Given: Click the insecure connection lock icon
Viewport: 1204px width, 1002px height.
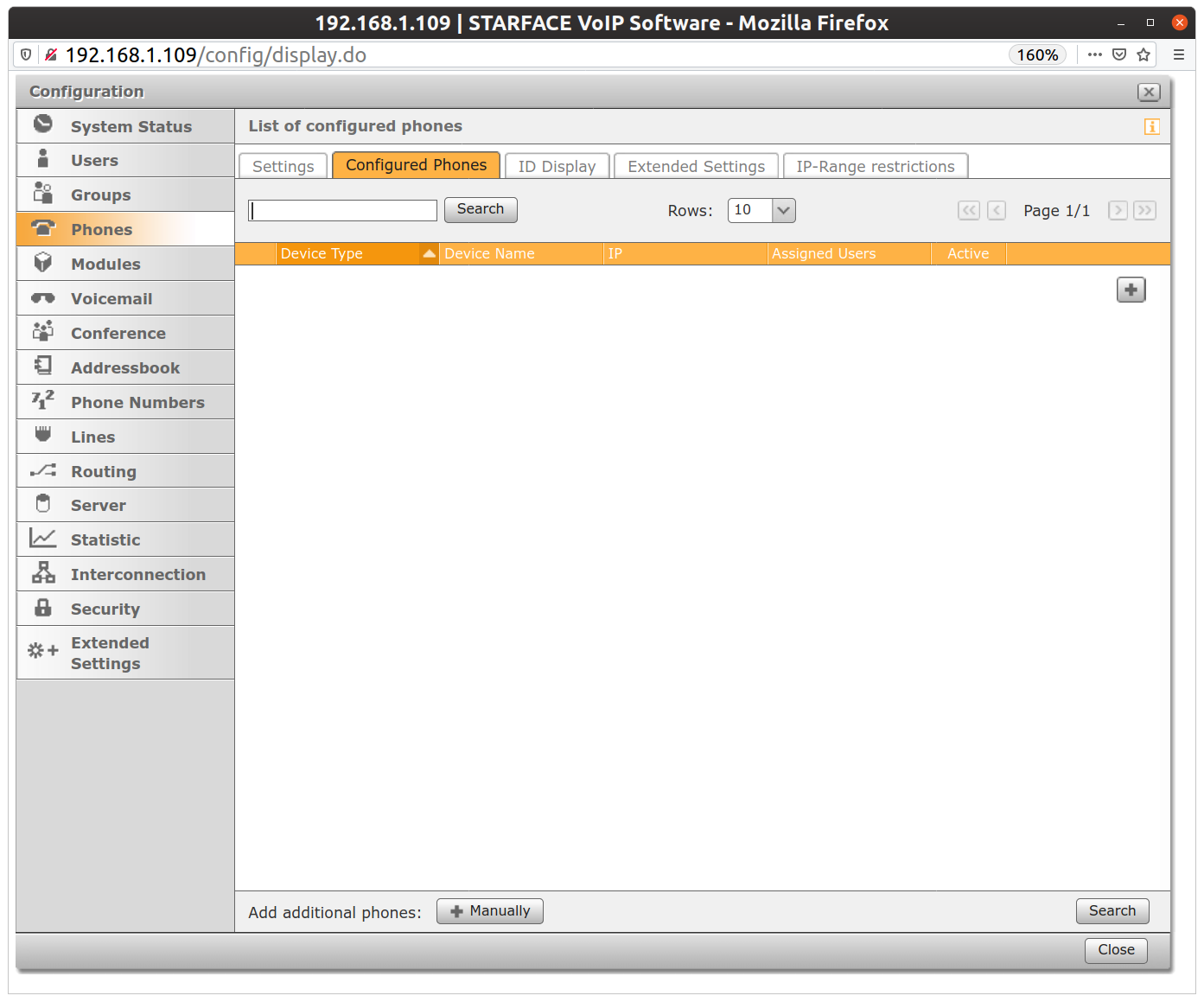Looking at the screenshot, I should 51,54.
